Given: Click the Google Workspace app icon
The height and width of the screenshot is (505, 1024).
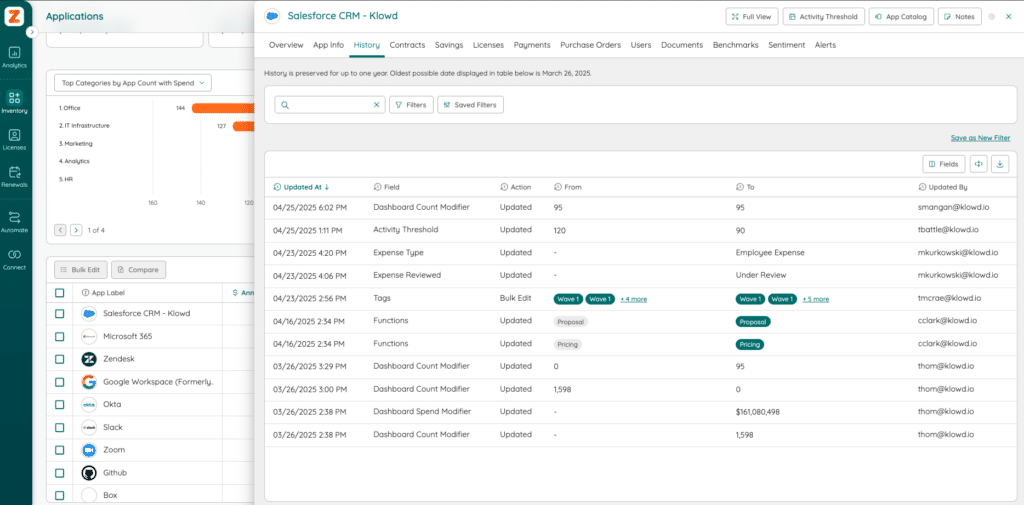Looking at the screenshot, I should pos(89,382).
